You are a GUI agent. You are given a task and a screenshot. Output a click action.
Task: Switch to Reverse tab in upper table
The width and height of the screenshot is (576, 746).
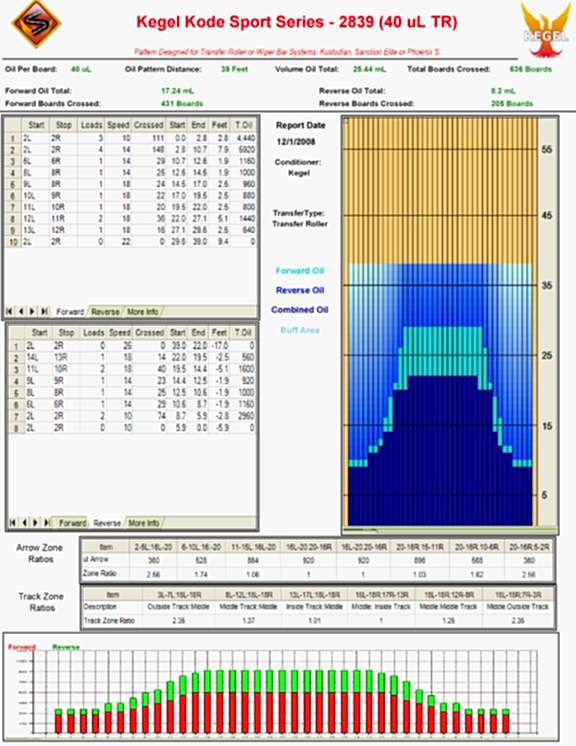coord(105,312)
